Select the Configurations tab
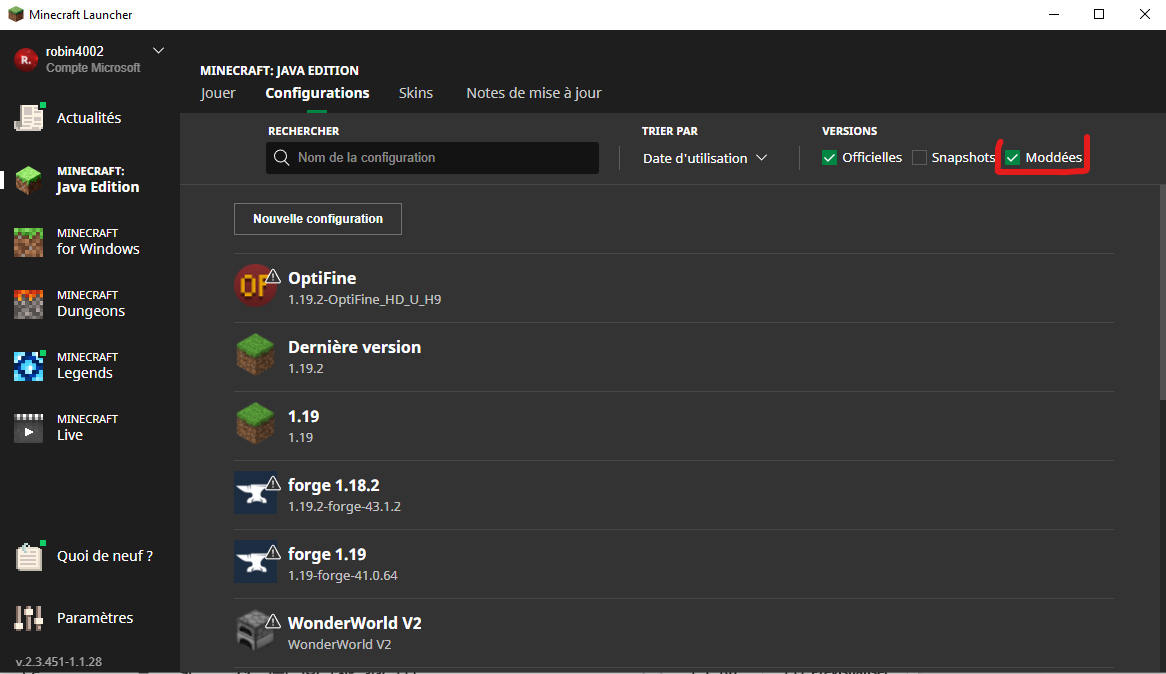The image size is (1166, 674). tap(318, 93)
